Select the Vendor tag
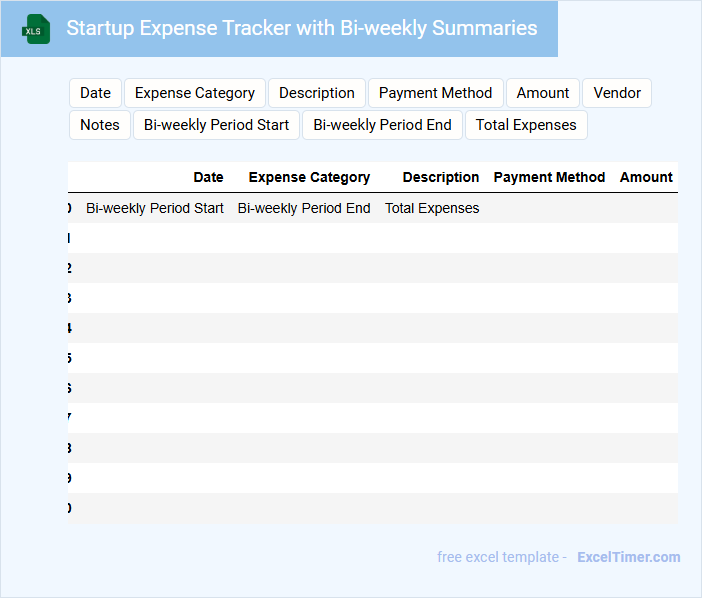The image size is (702, 598). pos(617,93)
